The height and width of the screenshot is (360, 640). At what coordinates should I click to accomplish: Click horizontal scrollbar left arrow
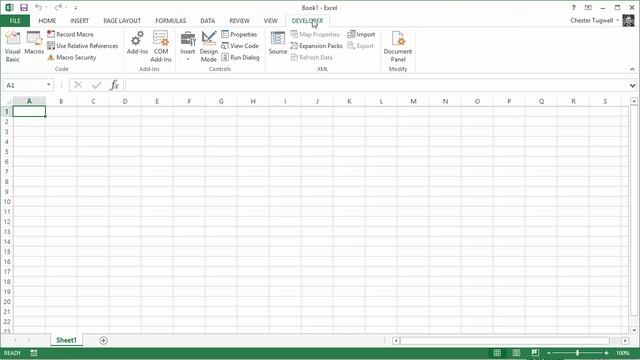pyautogui.click(x=396, y=340)
